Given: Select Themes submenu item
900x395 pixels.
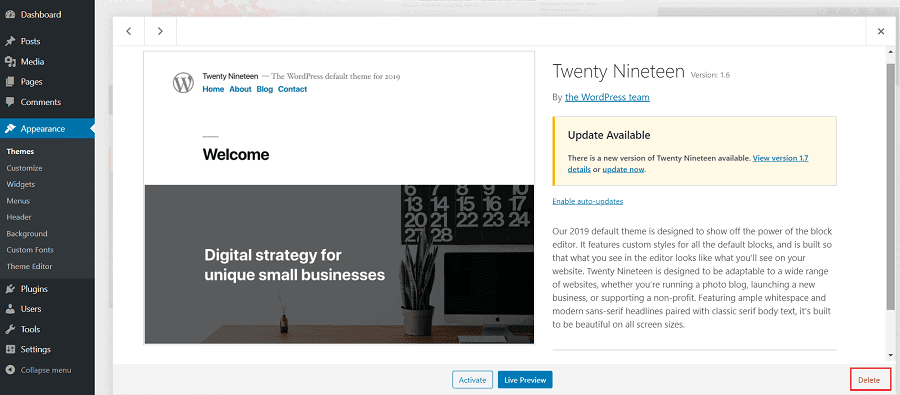Looking at the screenshot, I should [20, 152].
